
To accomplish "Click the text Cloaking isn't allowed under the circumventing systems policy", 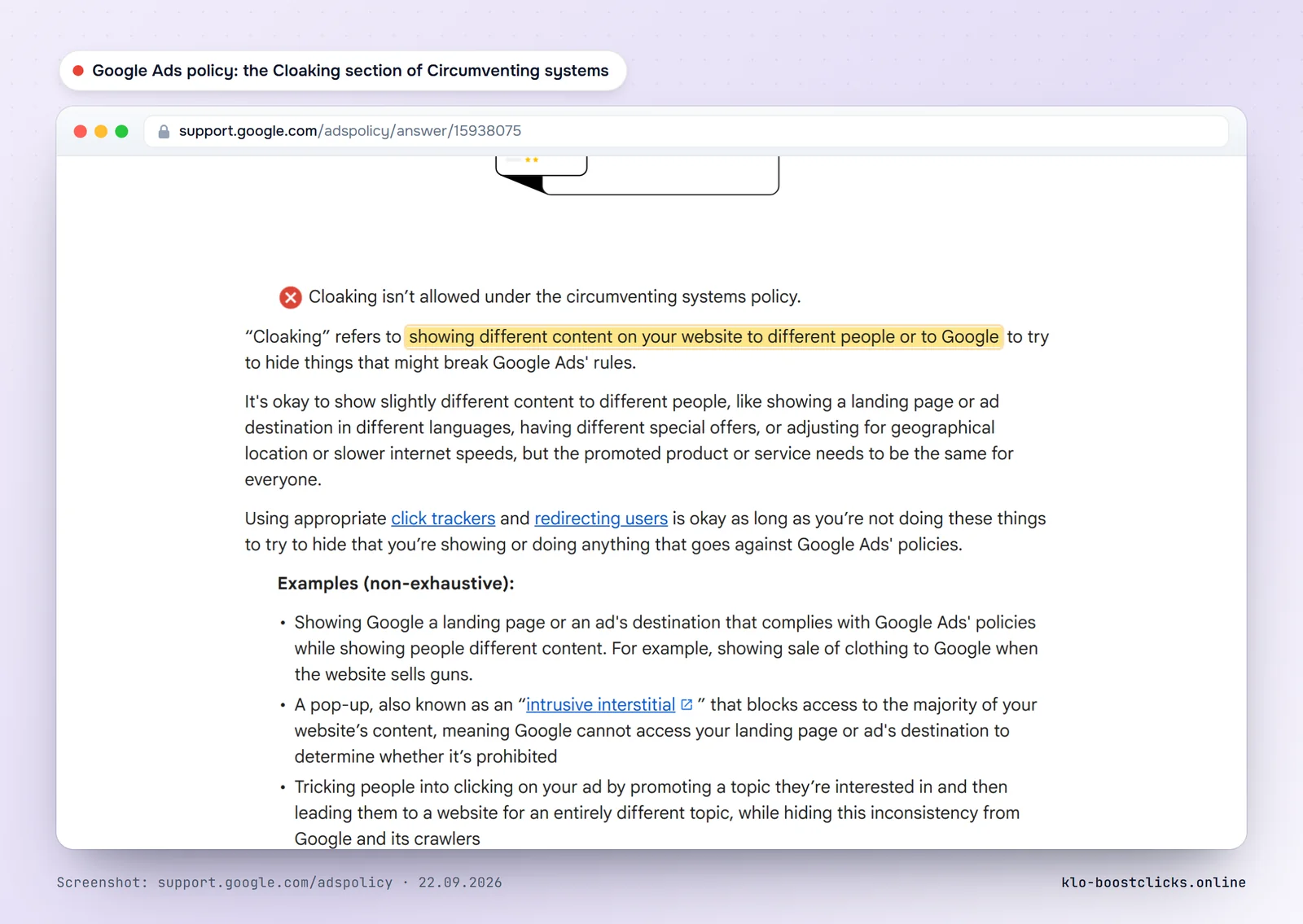I will [x=555, y=297].
